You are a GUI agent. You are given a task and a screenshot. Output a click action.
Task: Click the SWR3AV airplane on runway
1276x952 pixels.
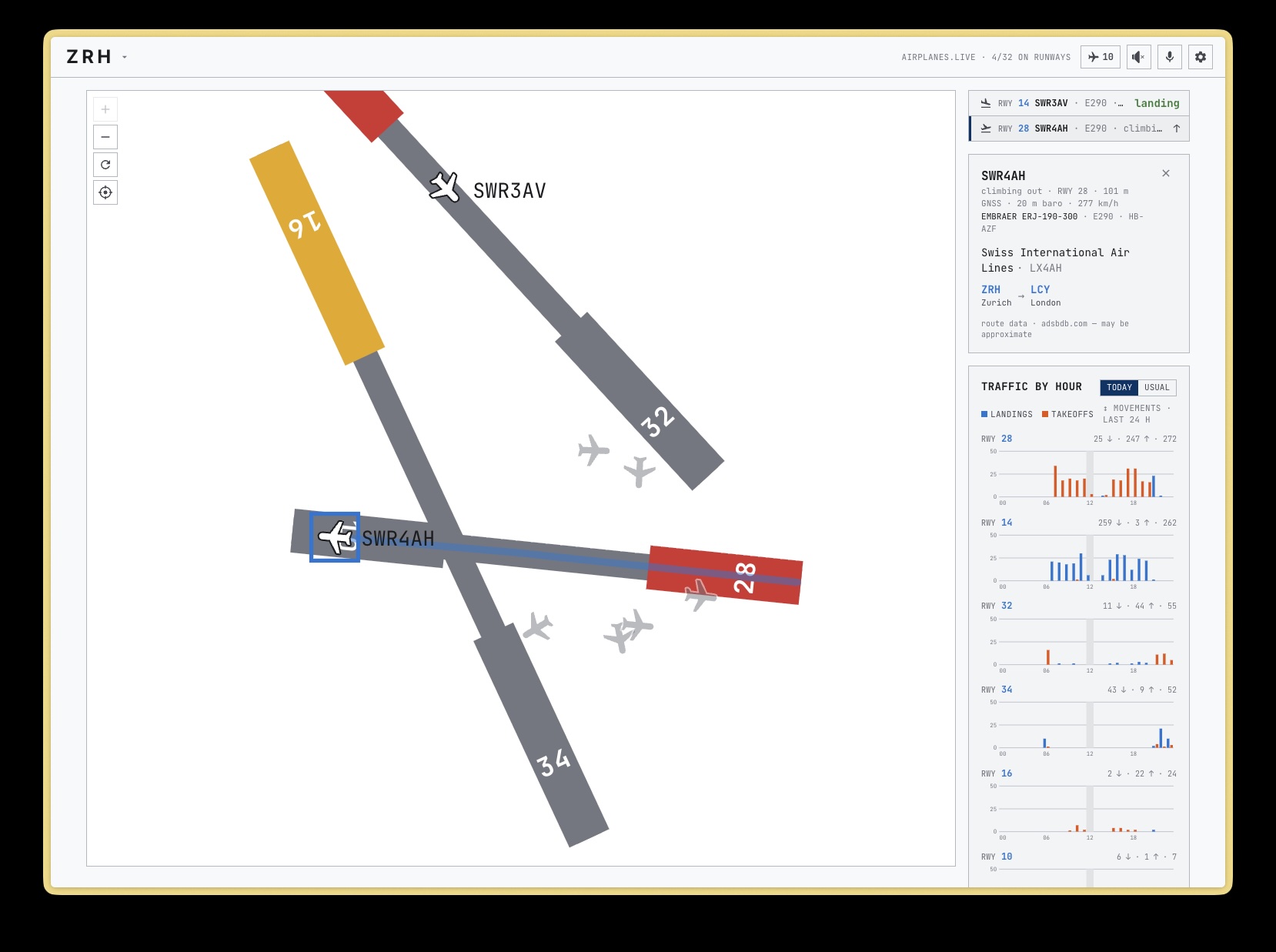pos(445,187)
